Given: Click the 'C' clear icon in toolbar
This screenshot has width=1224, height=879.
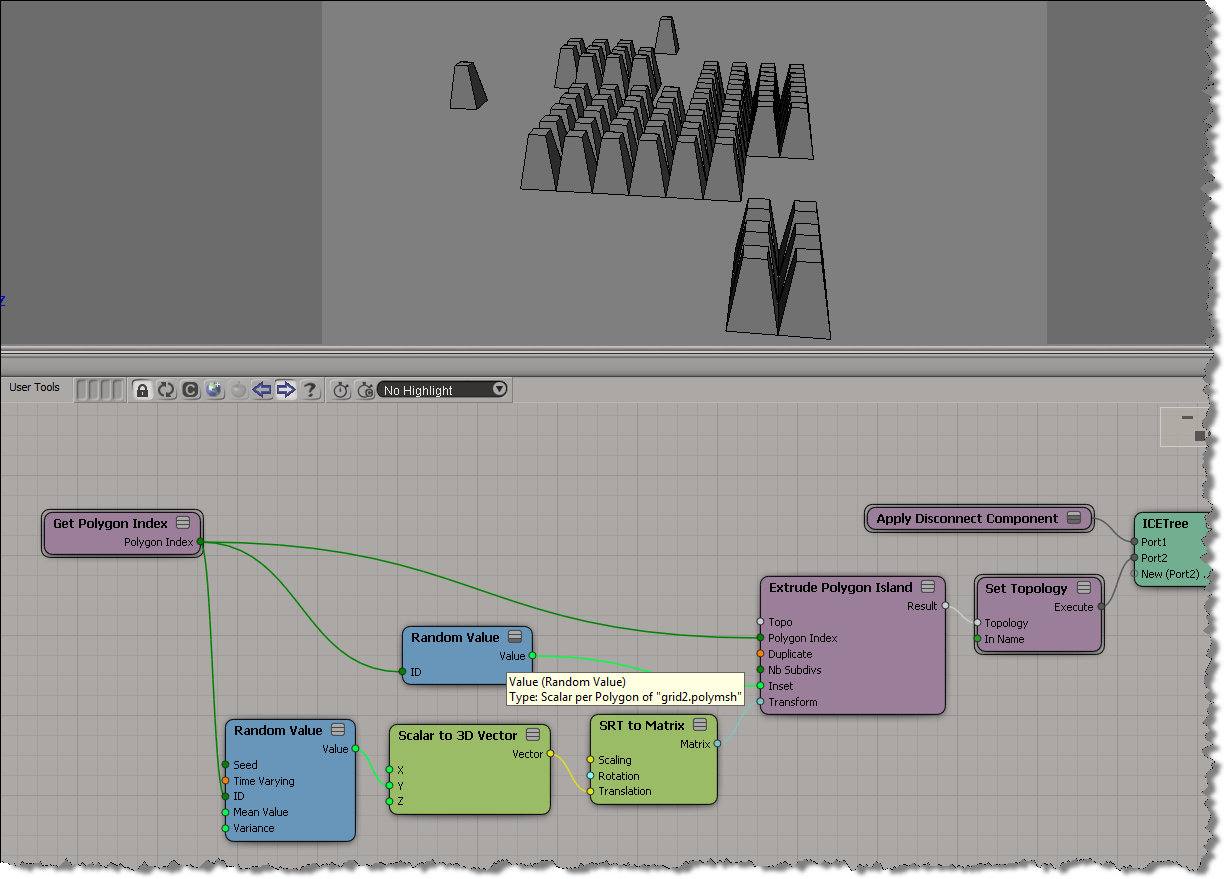Looking at the screenshot, I should tap(191, 390).
